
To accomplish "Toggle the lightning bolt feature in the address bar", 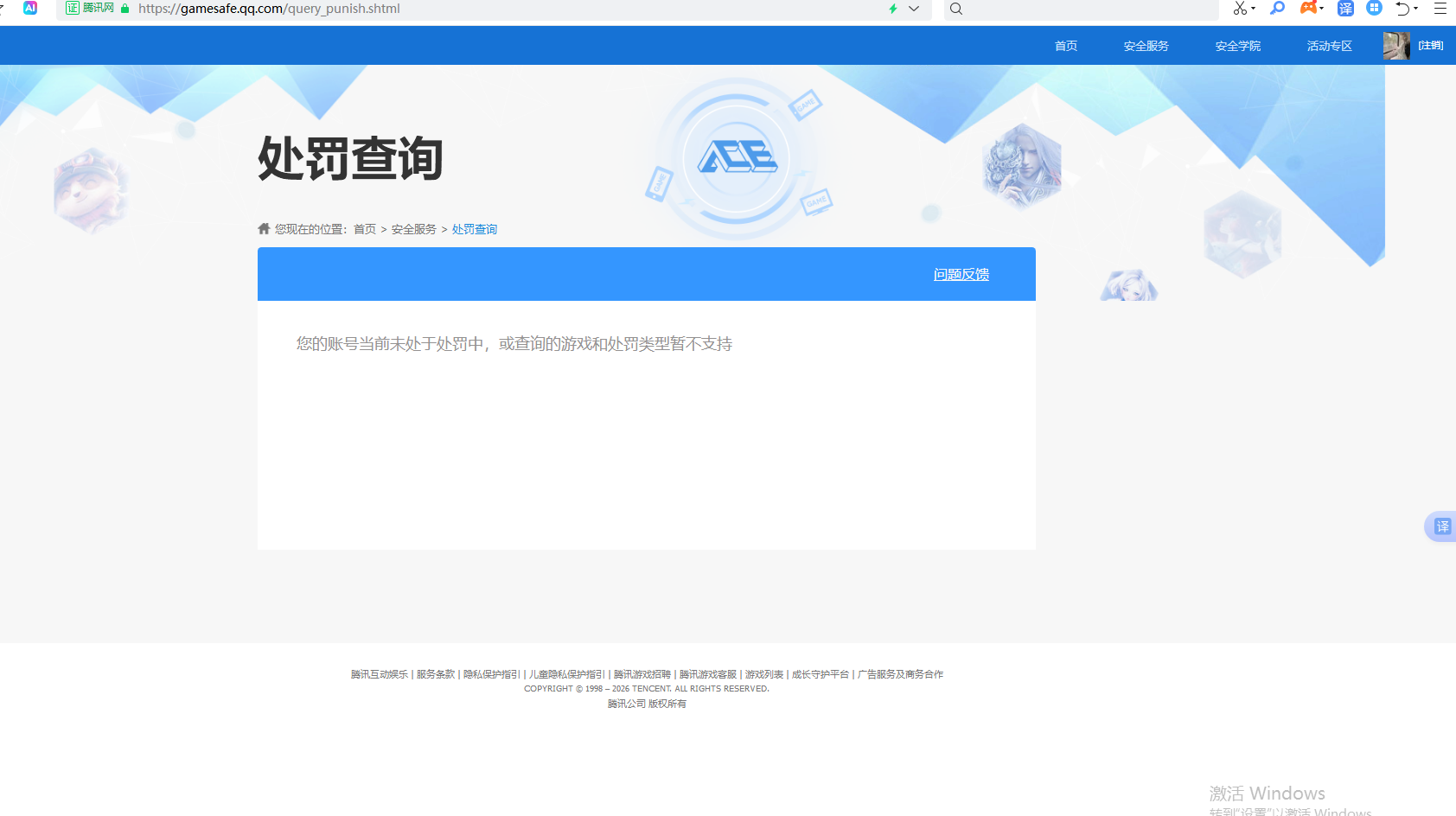I will (x=891, y=9).
